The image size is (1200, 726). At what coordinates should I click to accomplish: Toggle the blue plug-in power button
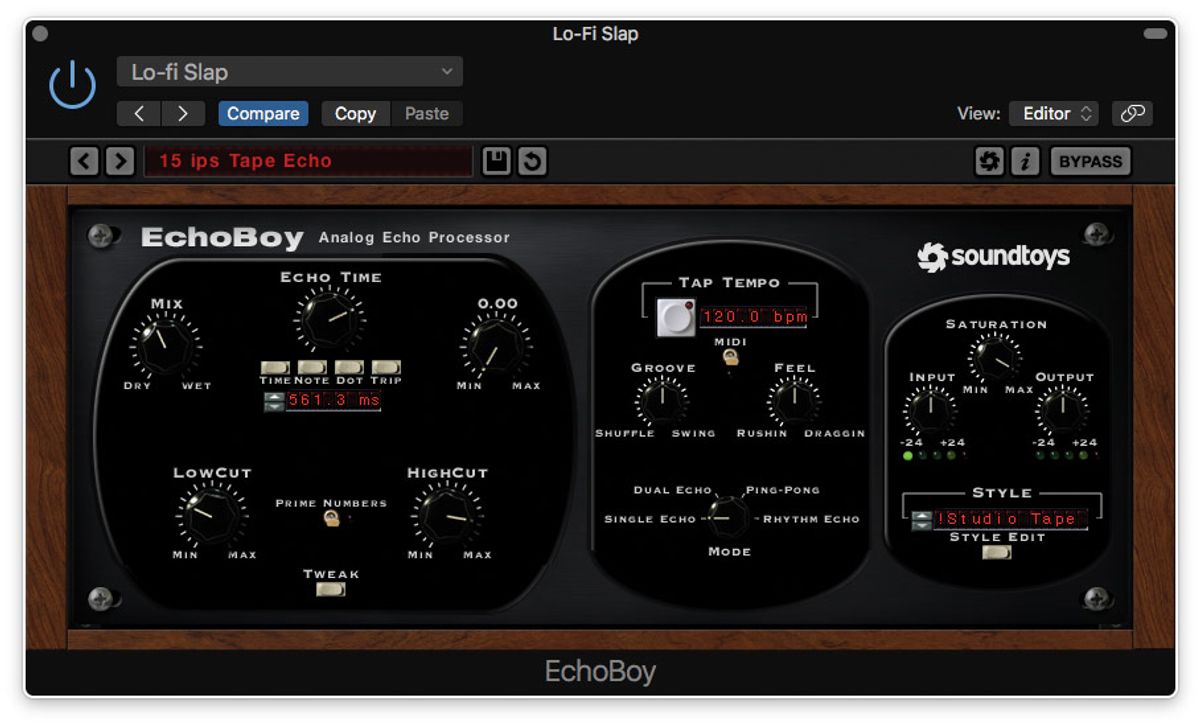pos(73,86)
